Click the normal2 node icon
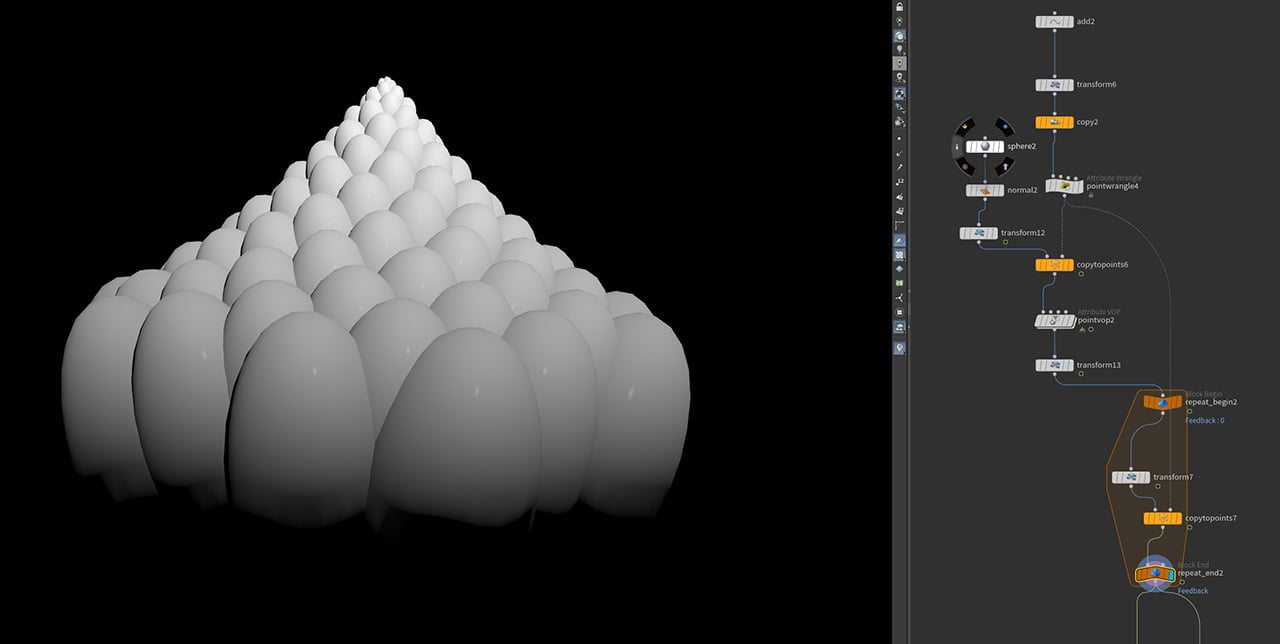This screenshot has width=1280, height=644. click(x=984, y=190)
